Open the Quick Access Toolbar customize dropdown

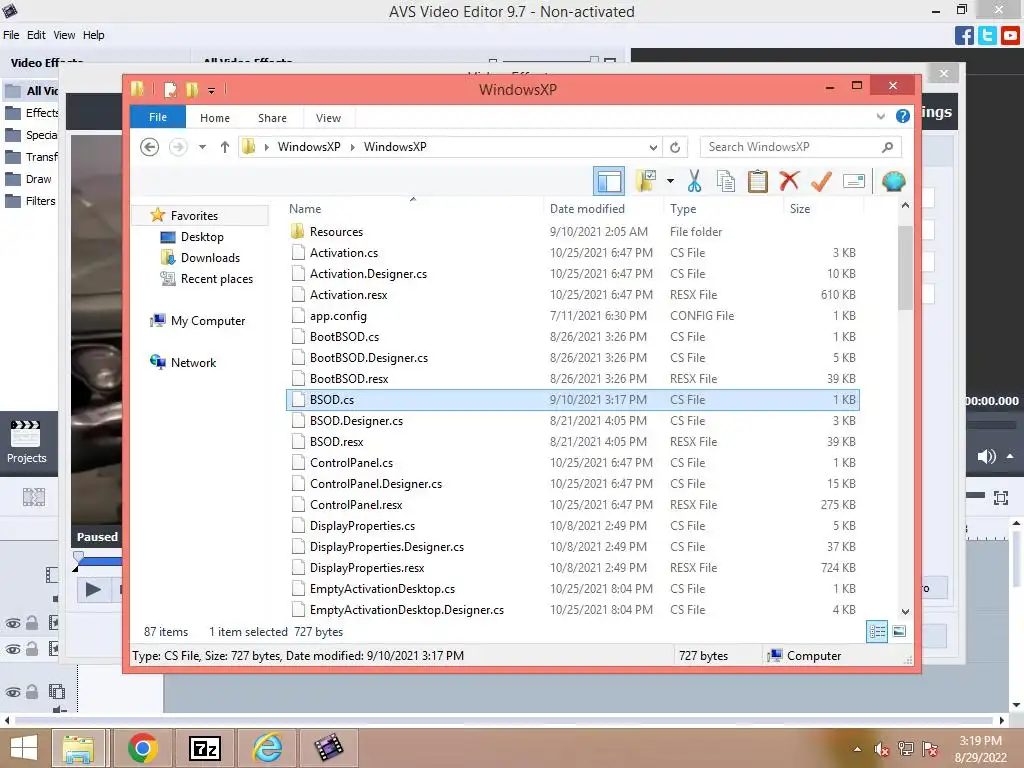tap(211, 90)
